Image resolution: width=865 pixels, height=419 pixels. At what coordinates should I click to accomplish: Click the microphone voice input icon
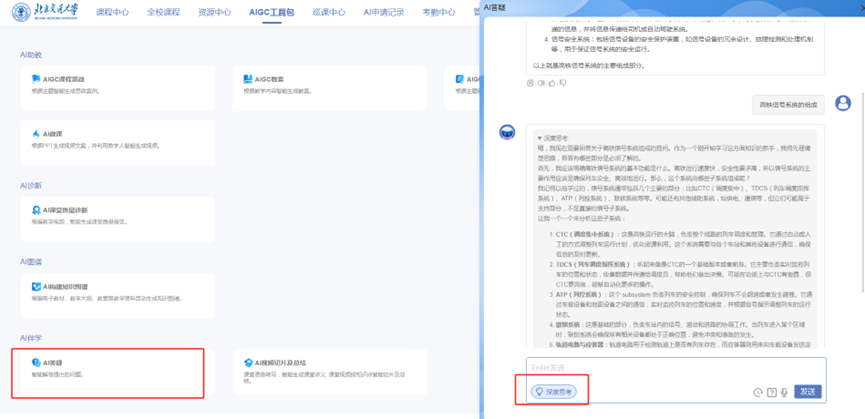click(785, 392)
